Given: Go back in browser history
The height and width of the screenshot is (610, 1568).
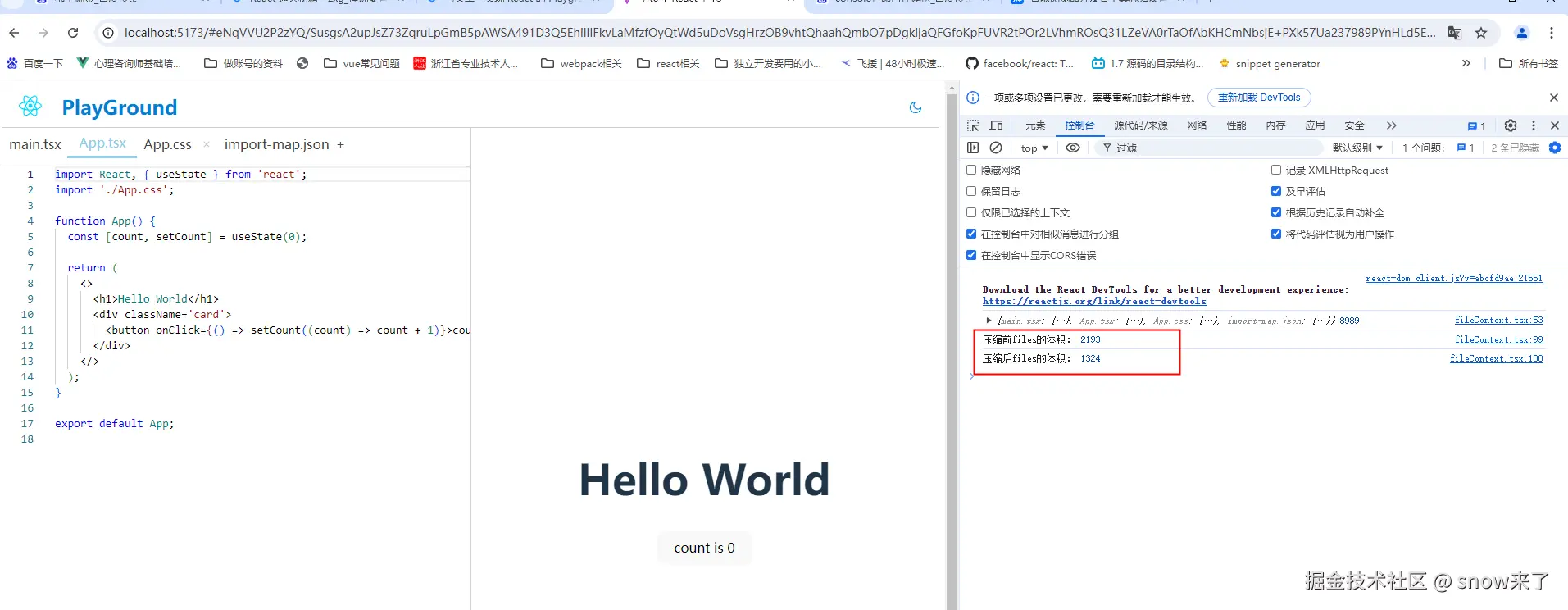Looking at the screenshot, I should pos(14,33).
